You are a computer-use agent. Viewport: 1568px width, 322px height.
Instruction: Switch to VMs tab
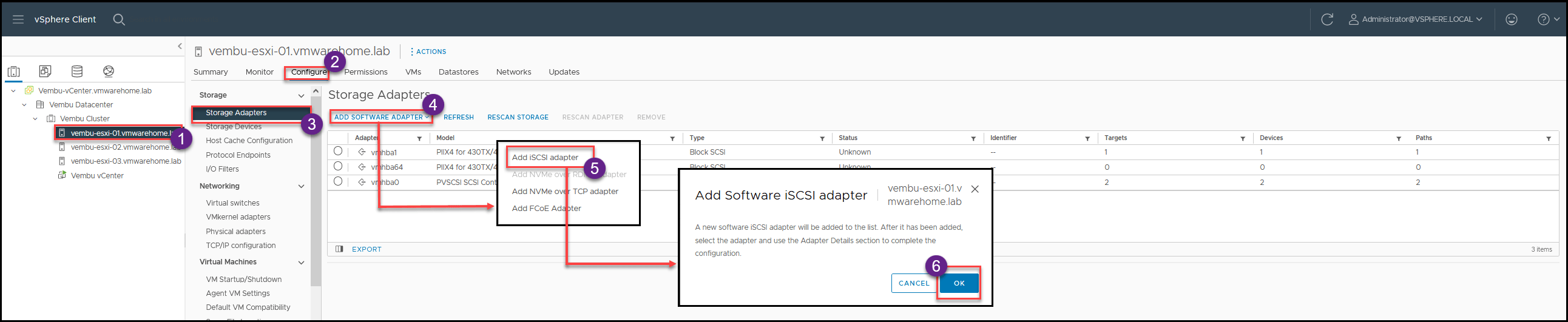pos(413,72)
